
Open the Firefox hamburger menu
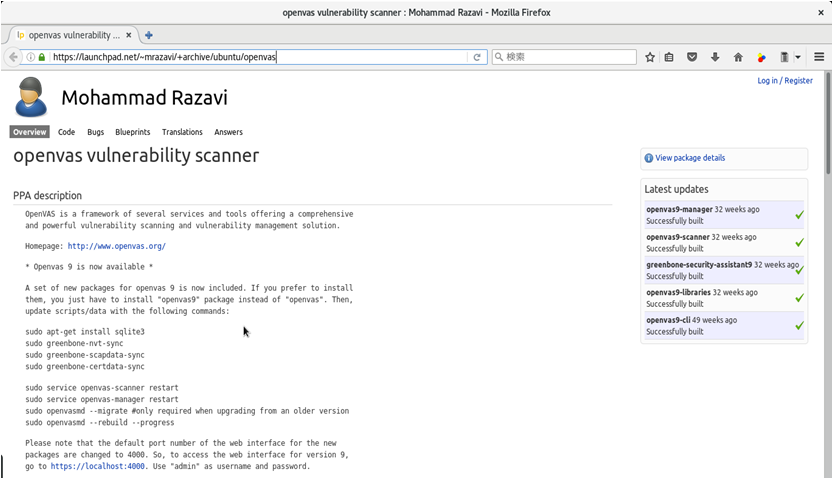tap(819, 57)
